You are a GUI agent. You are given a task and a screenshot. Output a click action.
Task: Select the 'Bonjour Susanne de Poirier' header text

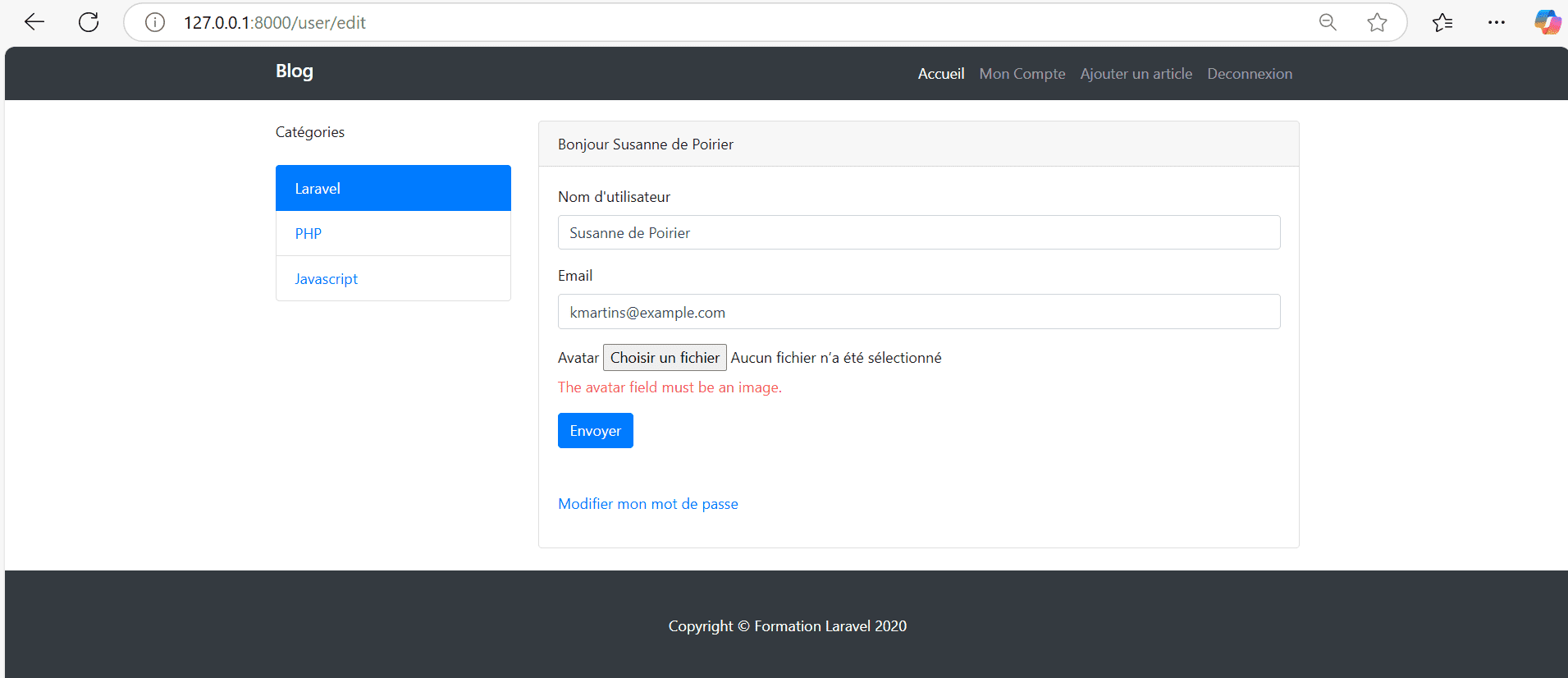point(646,144)
